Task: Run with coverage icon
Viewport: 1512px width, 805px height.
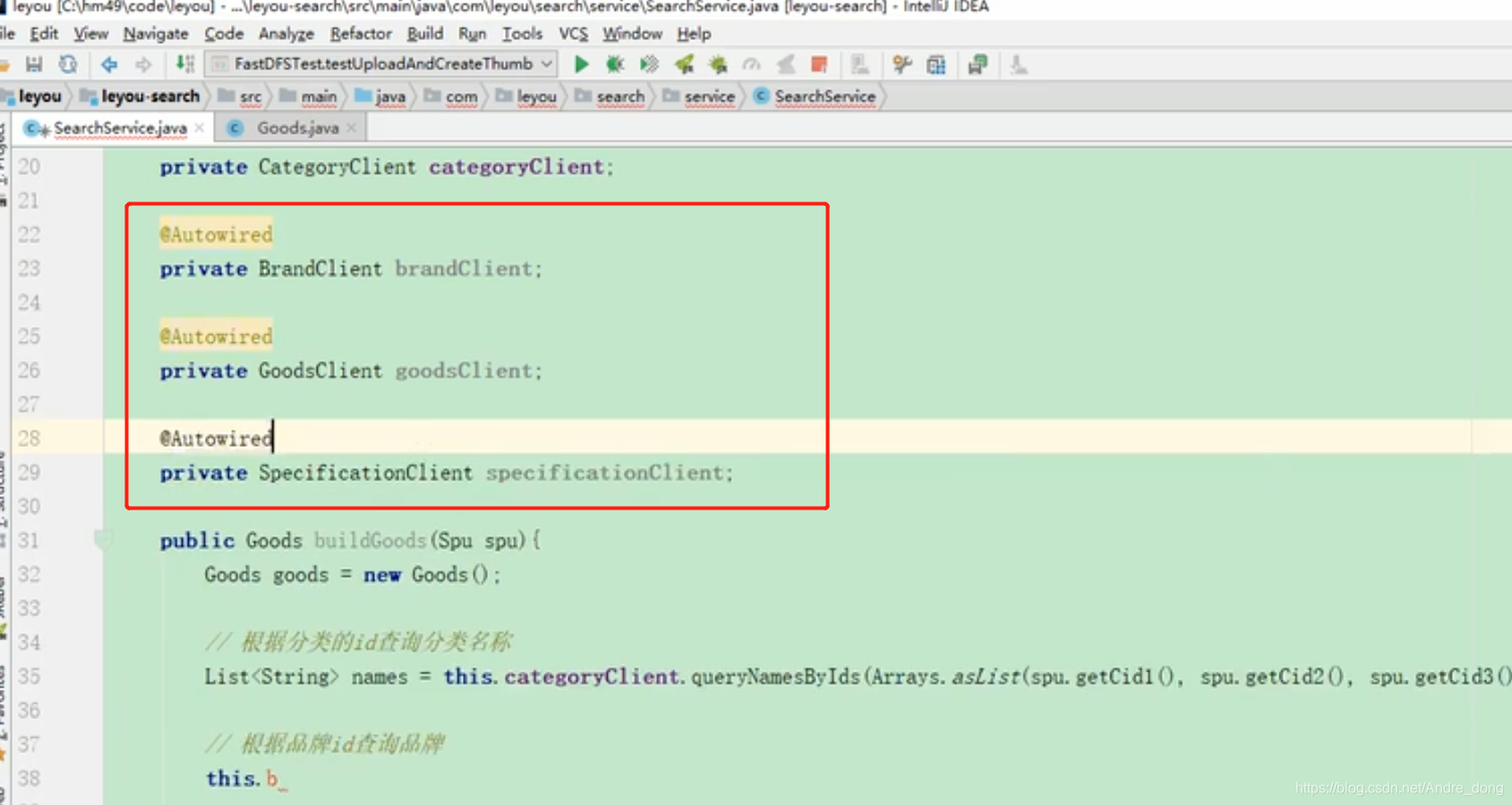Action: [x=649, y=64]
